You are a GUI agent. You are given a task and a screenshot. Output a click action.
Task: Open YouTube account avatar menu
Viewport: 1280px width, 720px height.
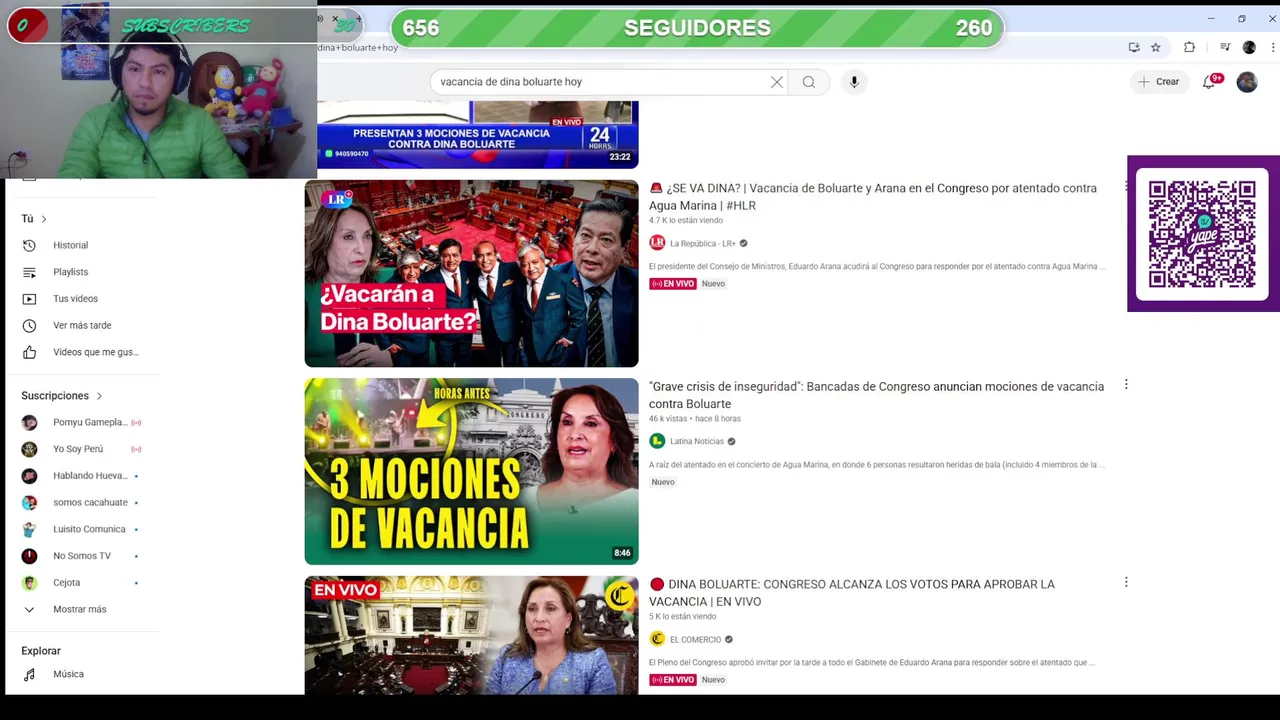pos(1247,82)
